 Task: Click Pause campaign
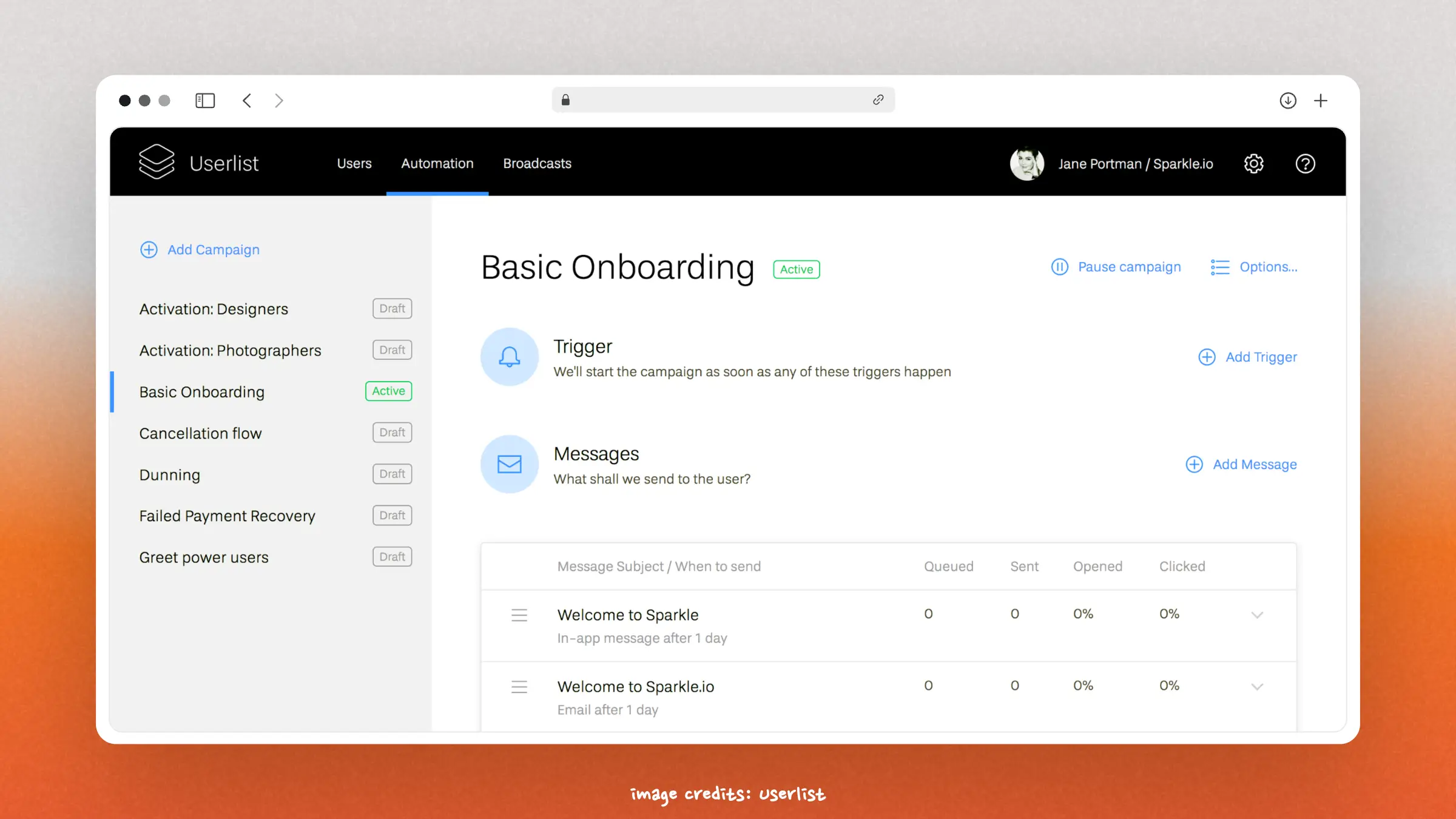click(x=1129, y=267)
